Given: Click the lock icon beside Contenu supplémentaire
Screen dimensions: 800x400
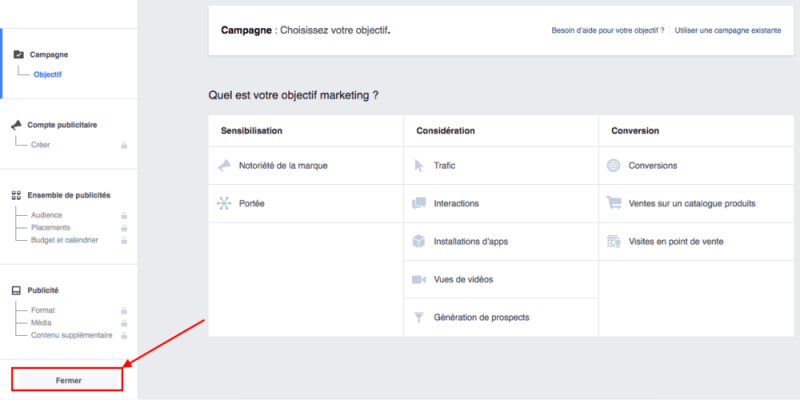Looking at the screenshot, I should pos(123,336).
